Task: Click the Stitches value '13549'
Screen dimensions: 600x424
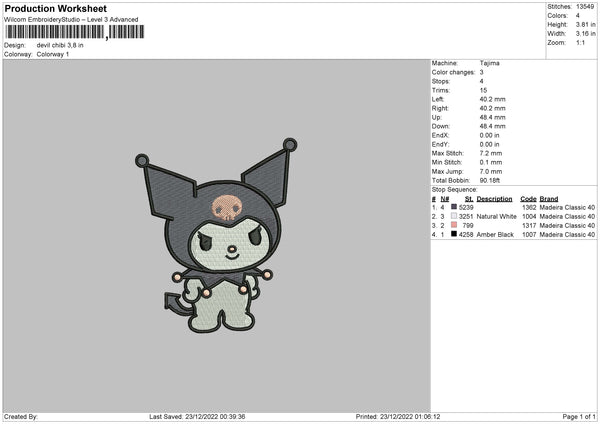Action: coord(585,7)
